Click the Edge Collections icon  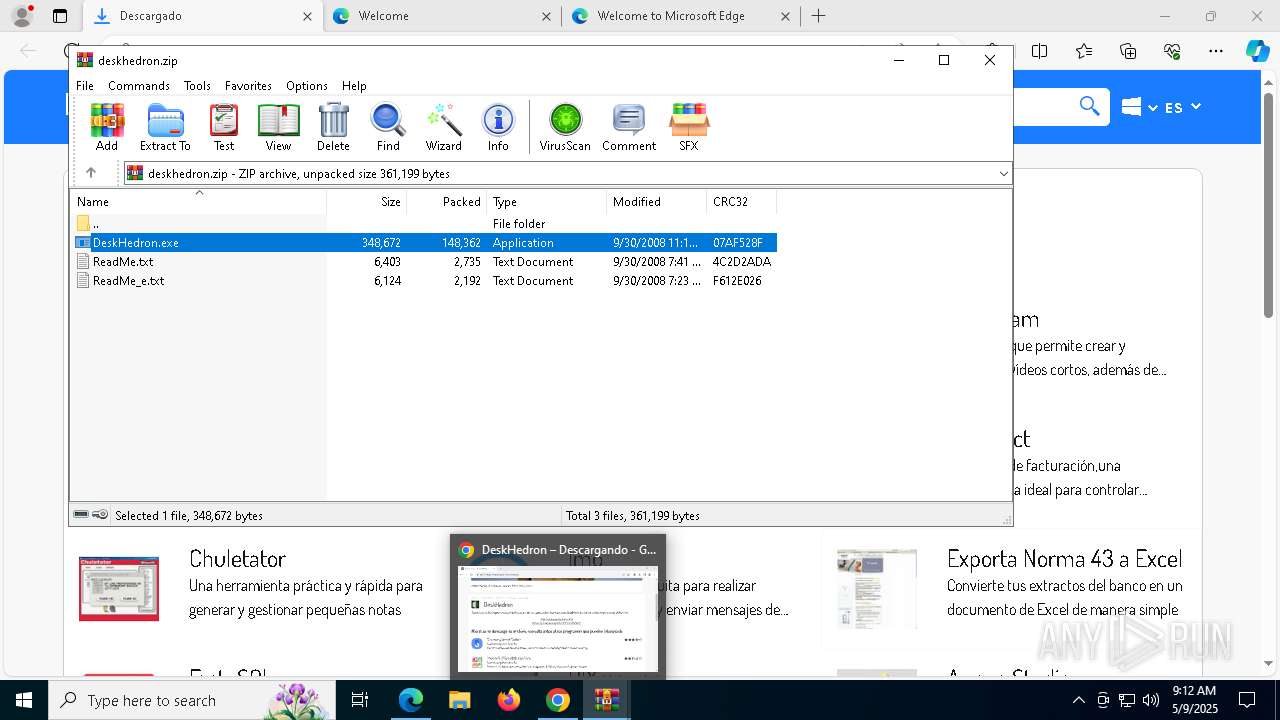[x=1128, y=51]
